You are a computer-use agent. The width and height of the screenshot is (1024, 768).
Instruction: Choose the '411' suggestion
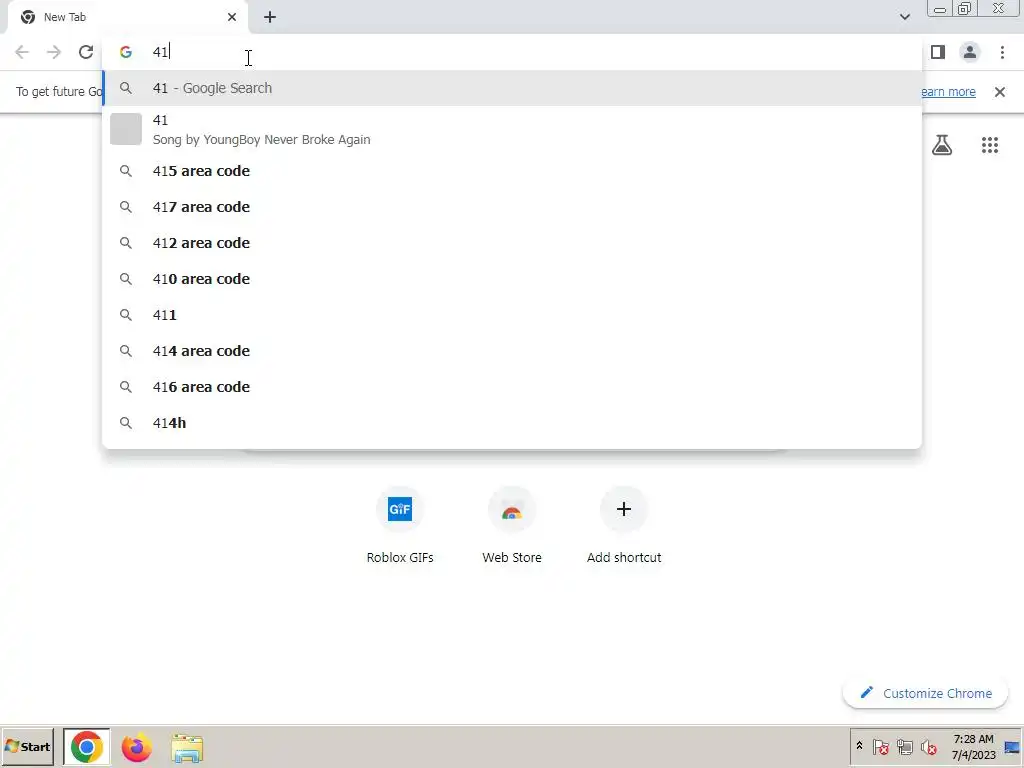[x=512, y=315]
